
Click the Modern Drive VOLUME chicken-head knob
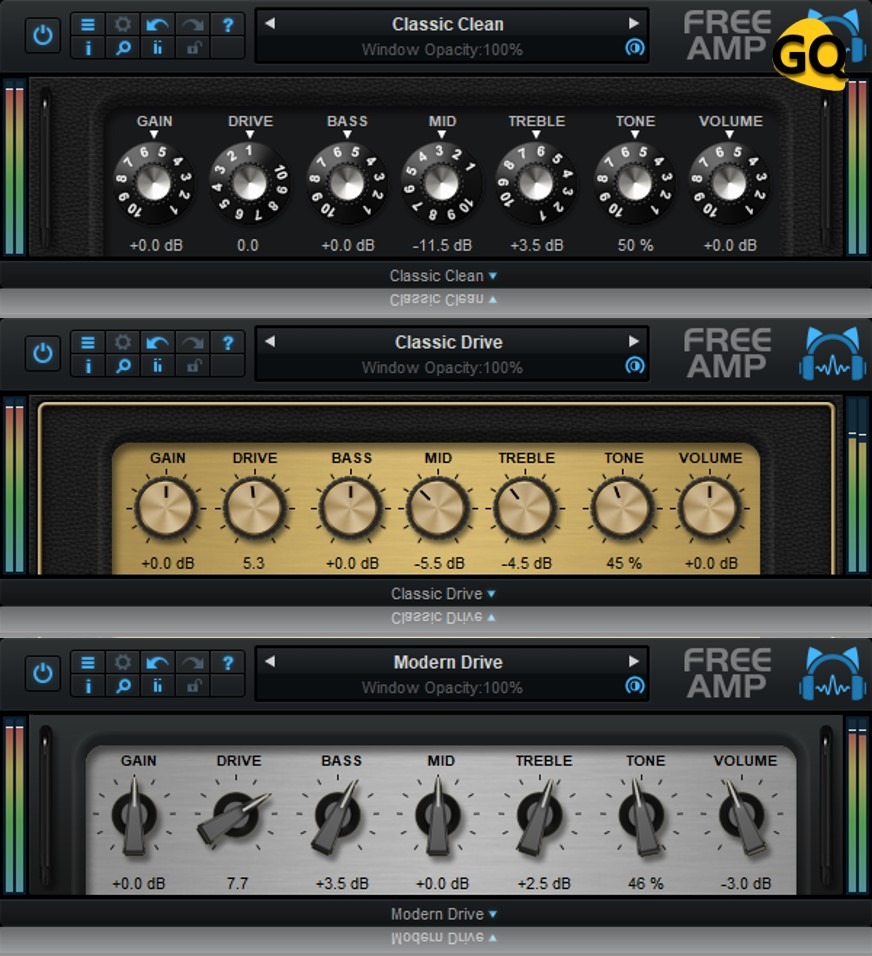[742, 815]
